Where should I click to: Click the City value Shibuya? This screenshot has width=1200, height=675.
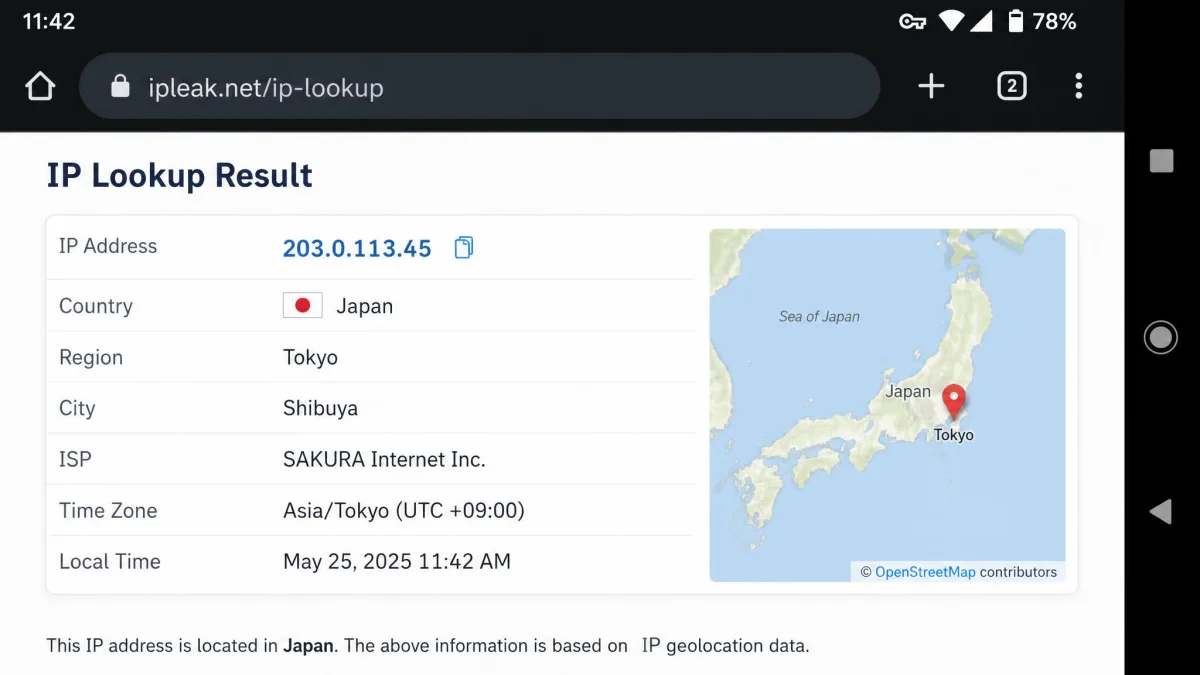pos(320,408)
